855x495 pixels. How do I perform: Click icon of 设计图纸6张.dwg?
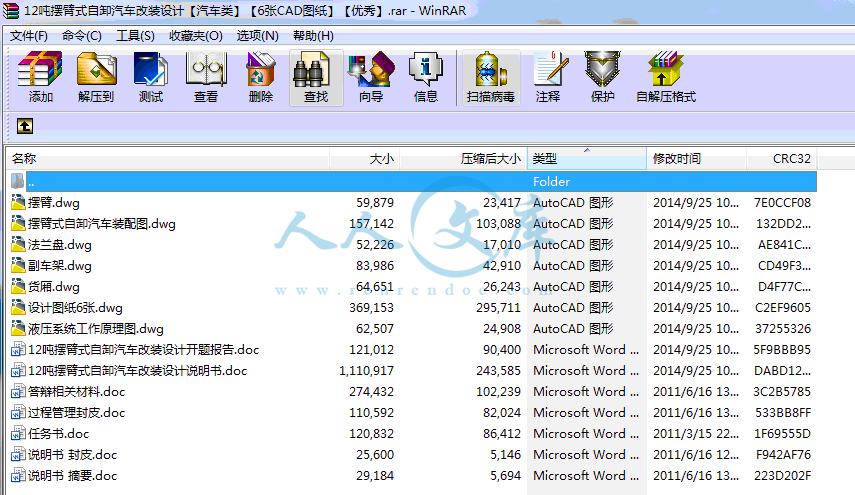coord(18,307)
